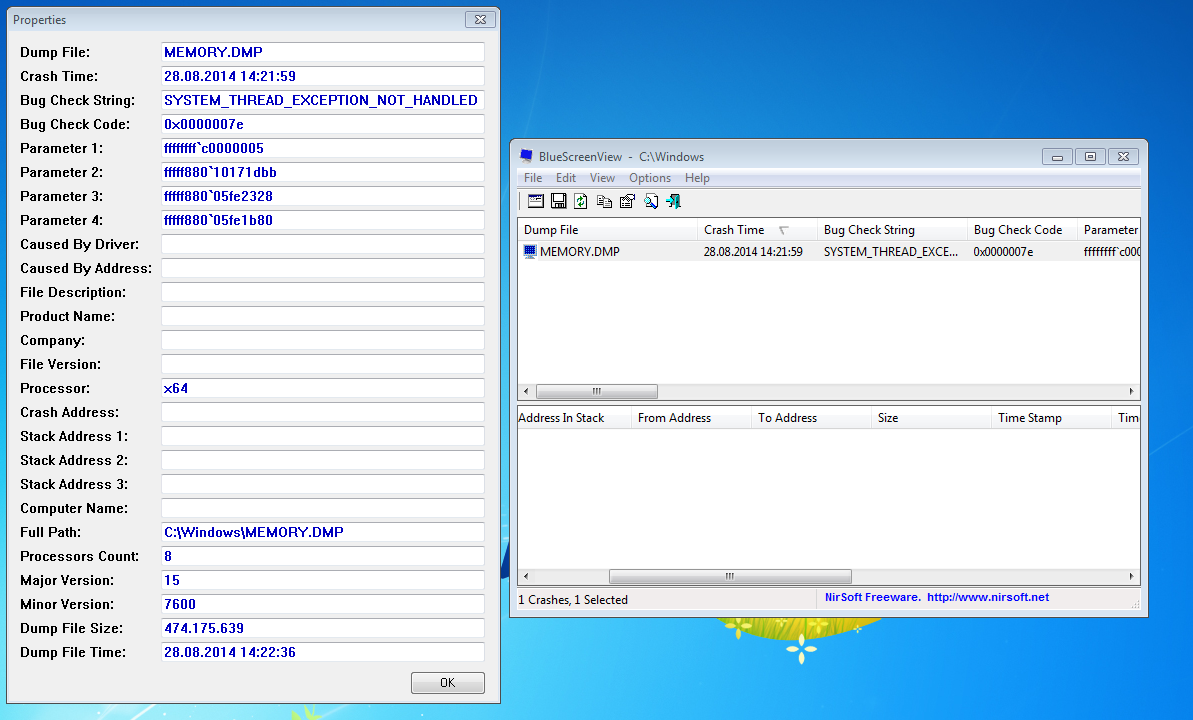Click the Parameter 2 field

(x=323, y=172)
